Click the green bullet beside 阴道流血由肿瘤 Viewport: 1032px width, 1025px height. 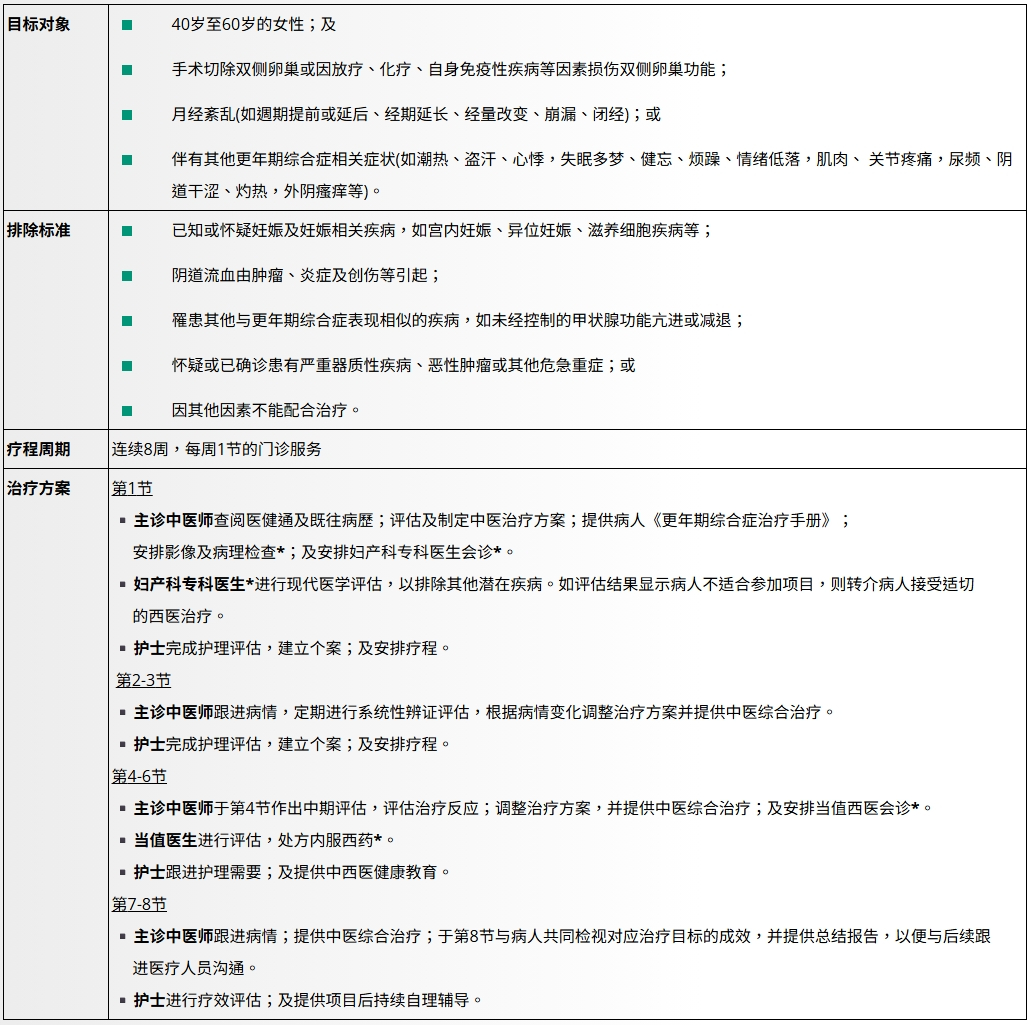(127, 276)
